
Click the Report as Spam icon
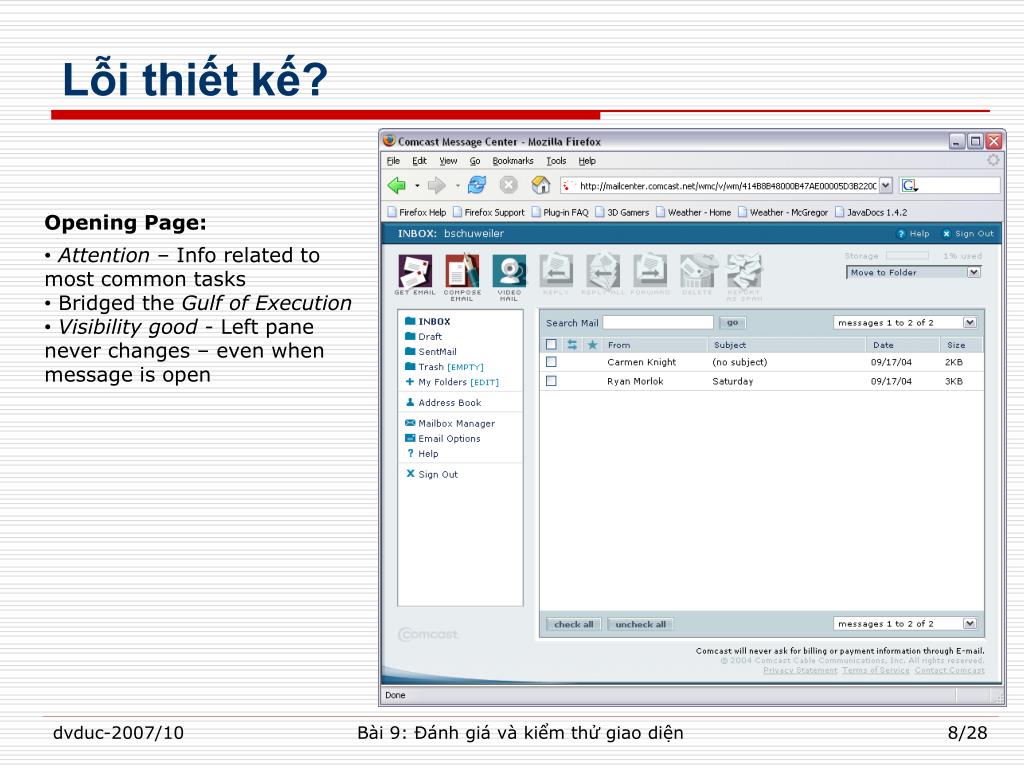744,271
